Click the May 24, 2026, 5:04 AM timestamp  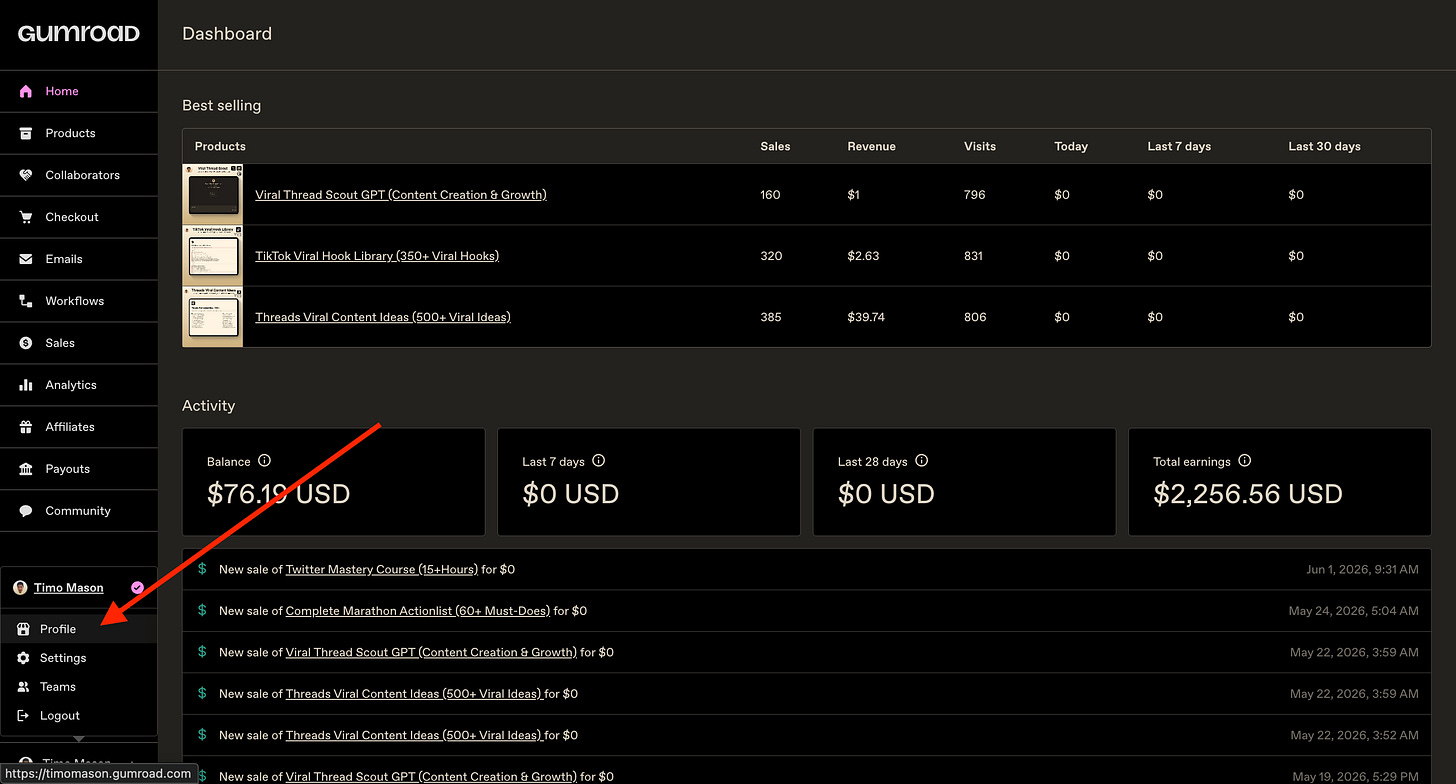(x=1354, y=610)
